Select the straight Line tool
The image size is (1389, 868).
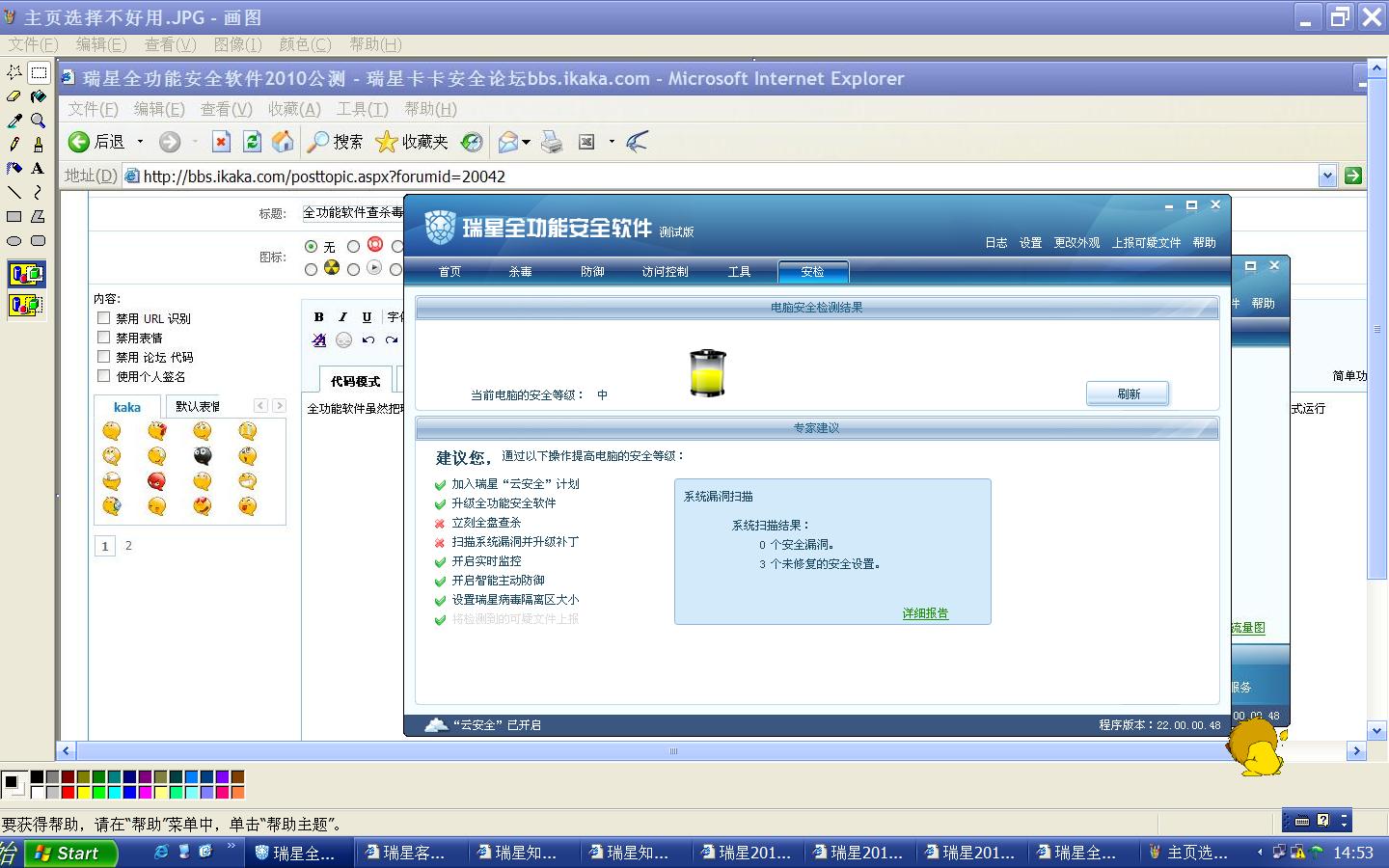[14, 193]
